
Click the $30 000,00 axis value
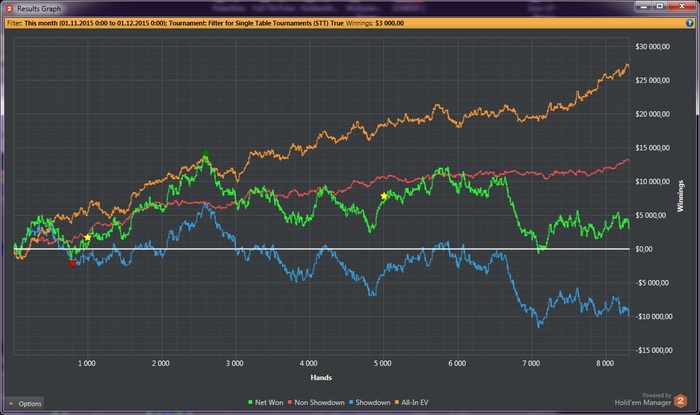point(652,46)
